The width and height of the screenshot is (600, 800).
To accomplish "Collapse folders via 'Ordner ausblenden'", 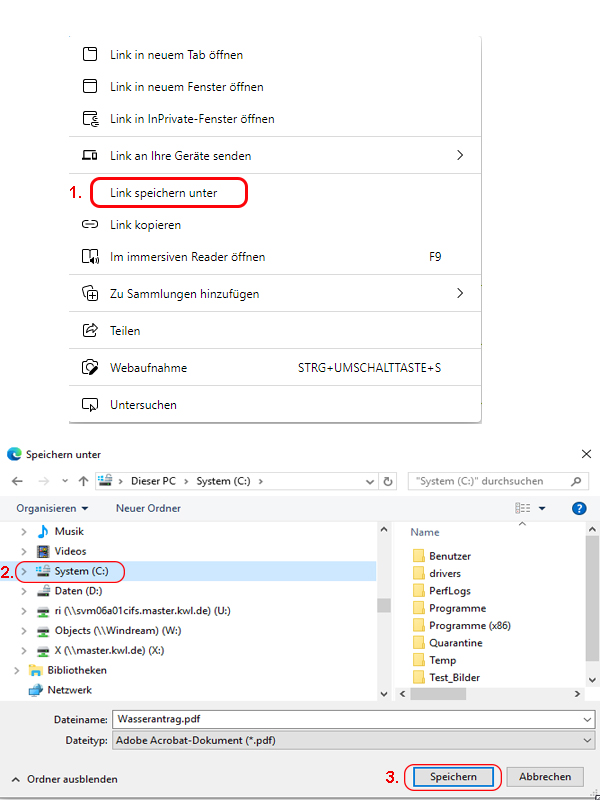I will [x=65, y=779].
